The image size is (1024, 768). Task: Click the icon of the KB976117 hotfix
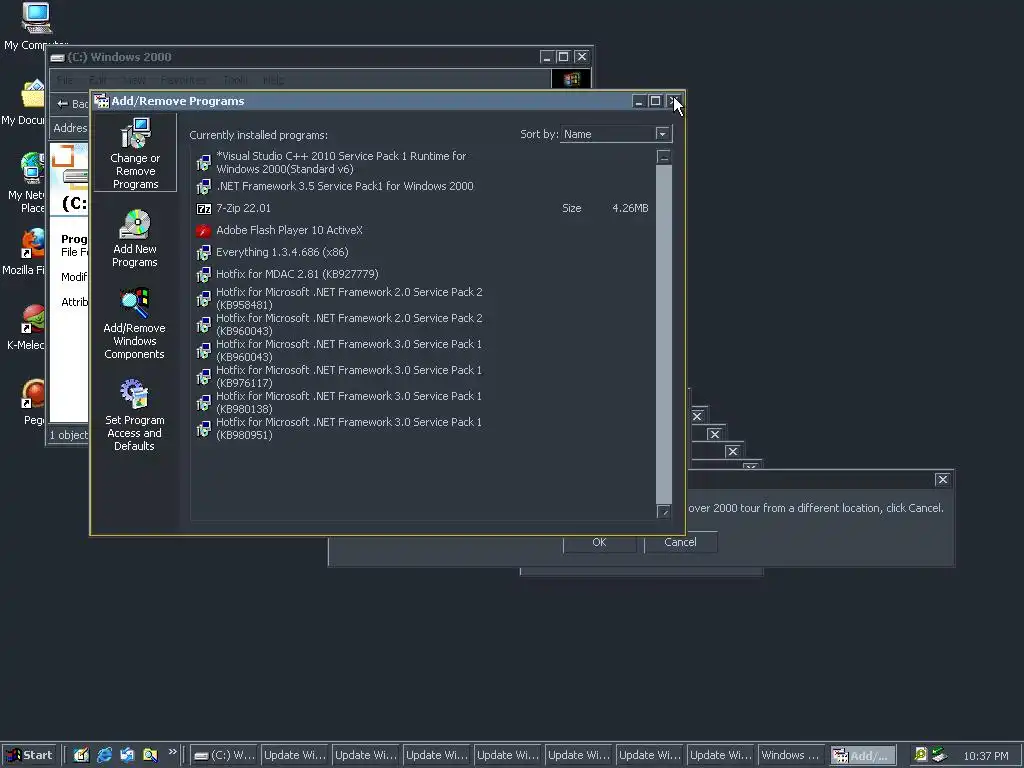(x=204, y=377)
